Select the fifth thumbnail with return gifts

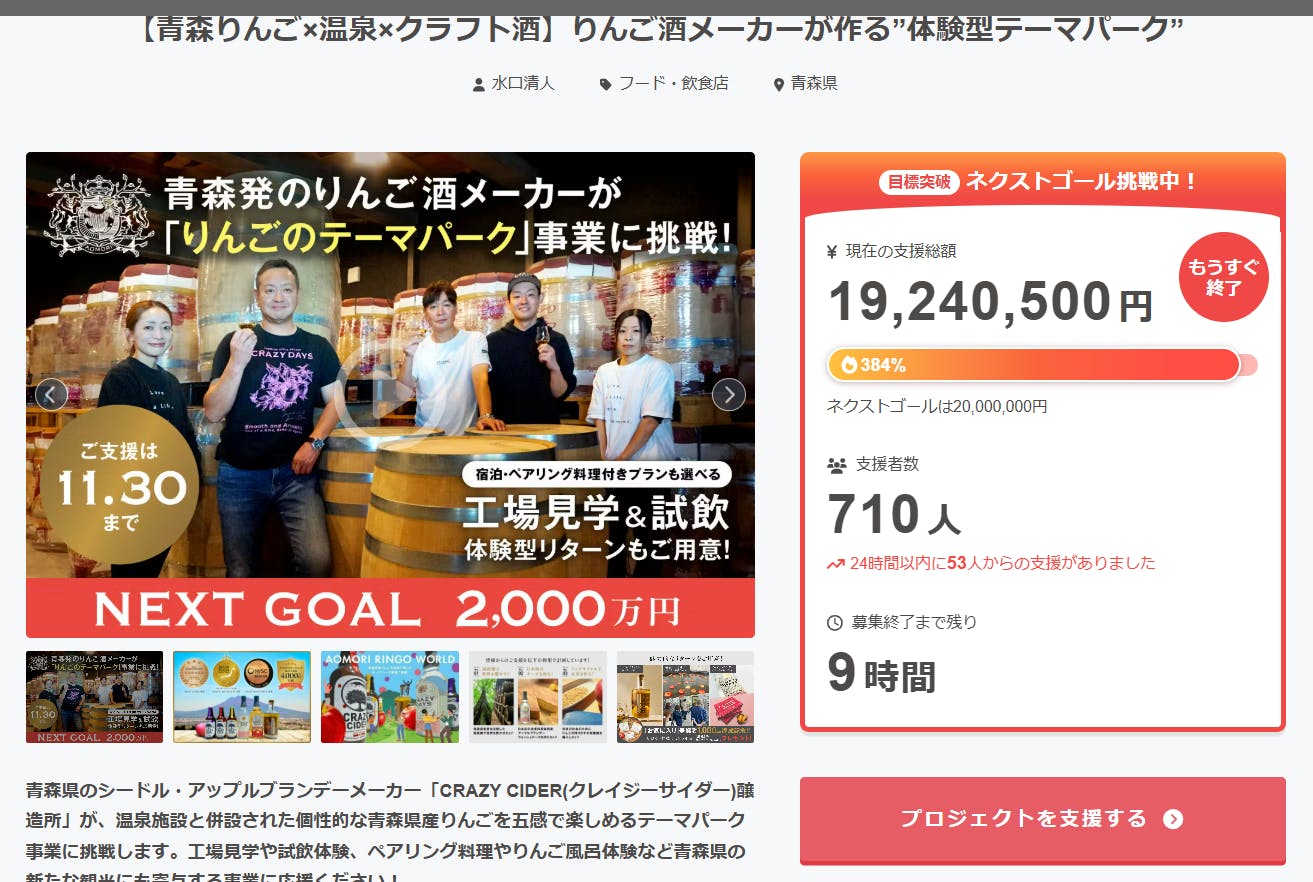tap(686, 697)
